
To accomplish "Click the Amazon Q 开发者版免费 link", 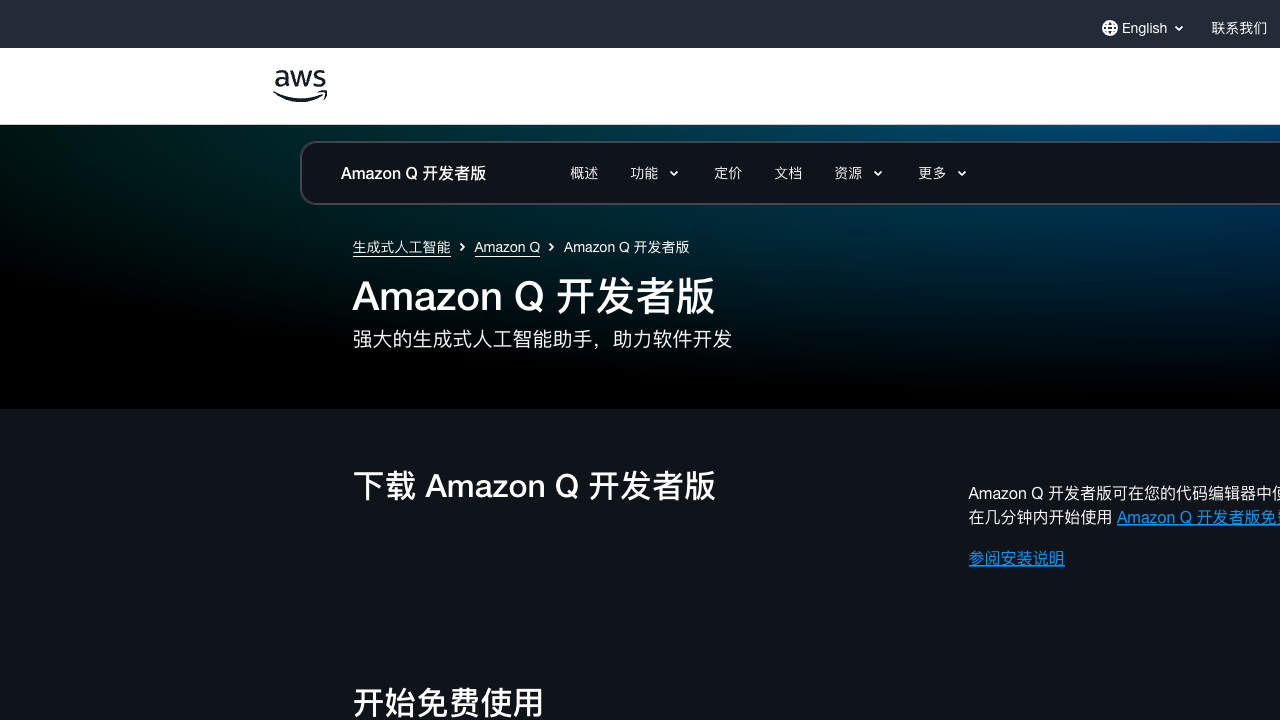I will pyautogui.click(x=1198, y=517).
